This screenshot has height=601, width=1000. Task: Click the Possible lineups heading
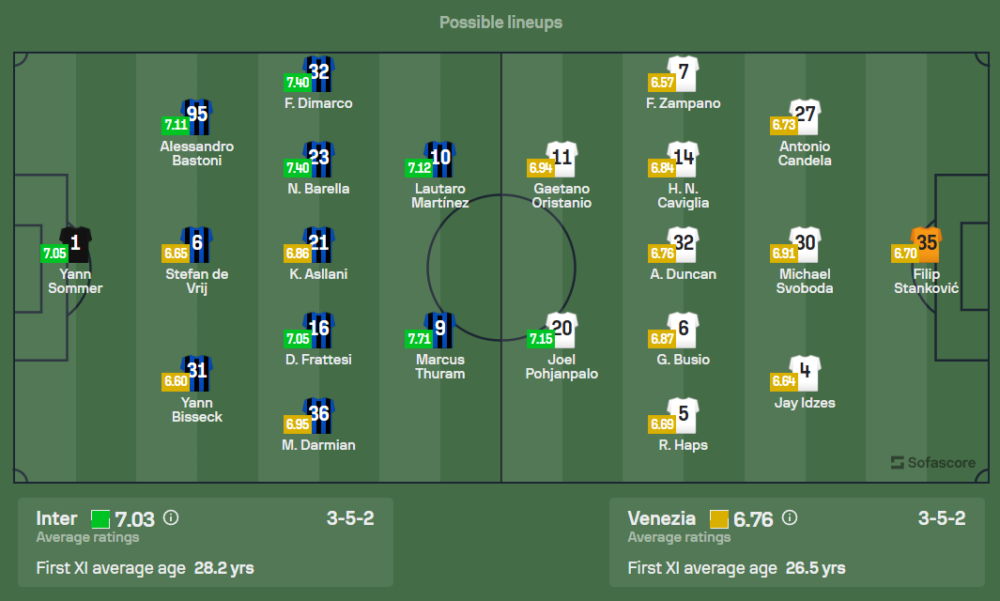click(500, 22)
